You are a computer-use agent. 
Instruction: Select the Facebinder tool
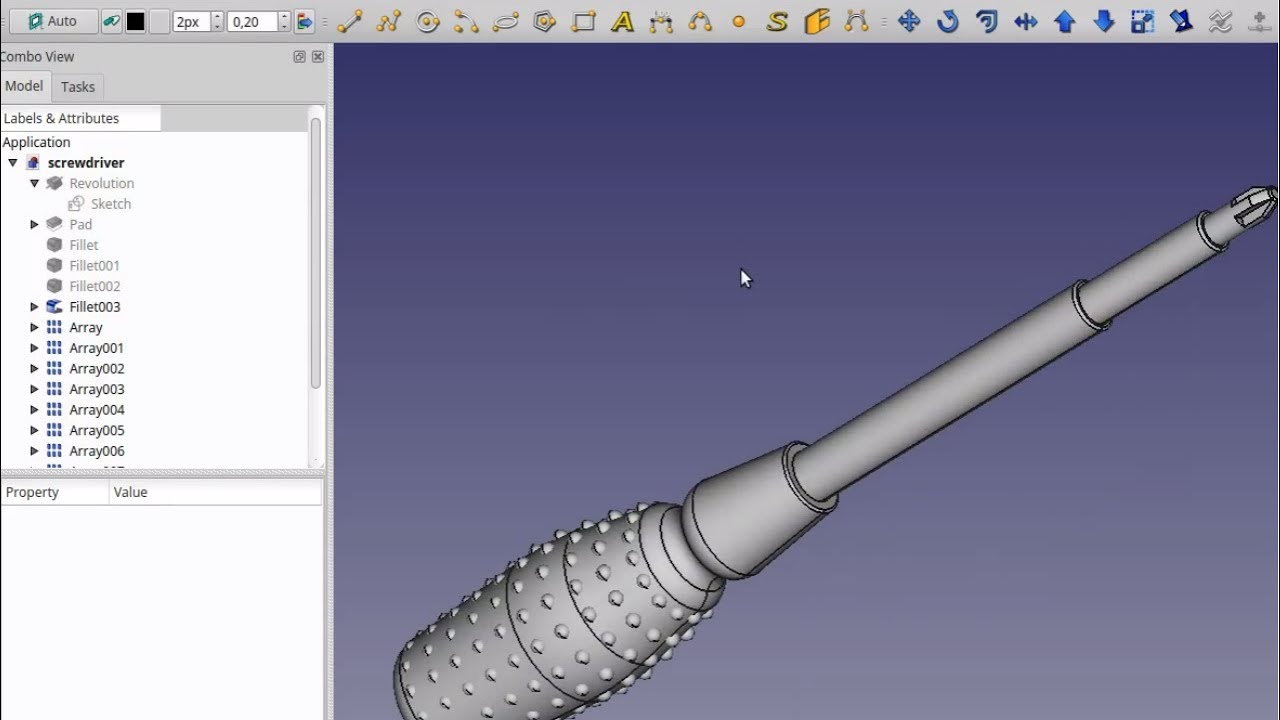coord(817,21)
